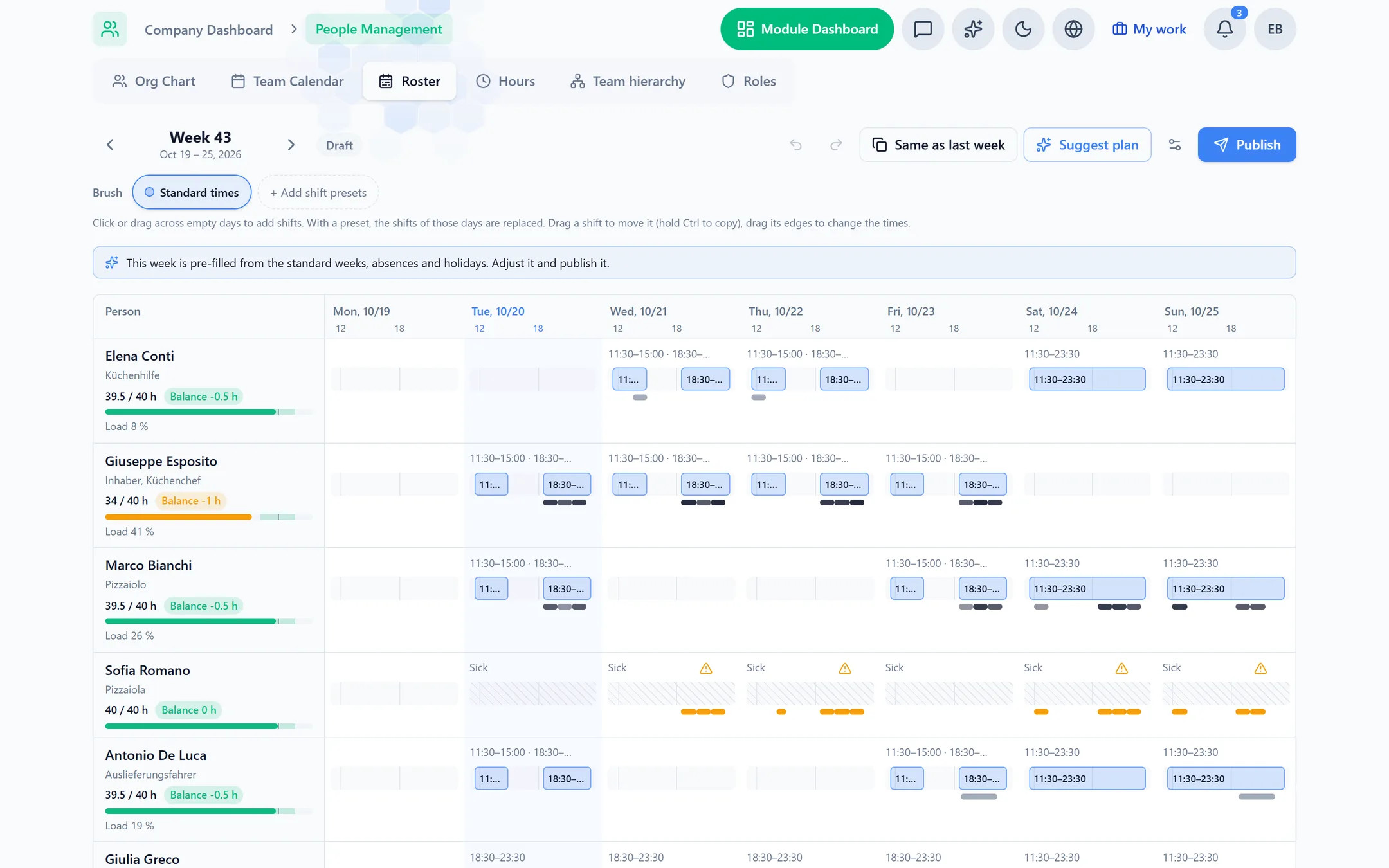Click Week 43 heading
1389x868 pixels.
200,137
